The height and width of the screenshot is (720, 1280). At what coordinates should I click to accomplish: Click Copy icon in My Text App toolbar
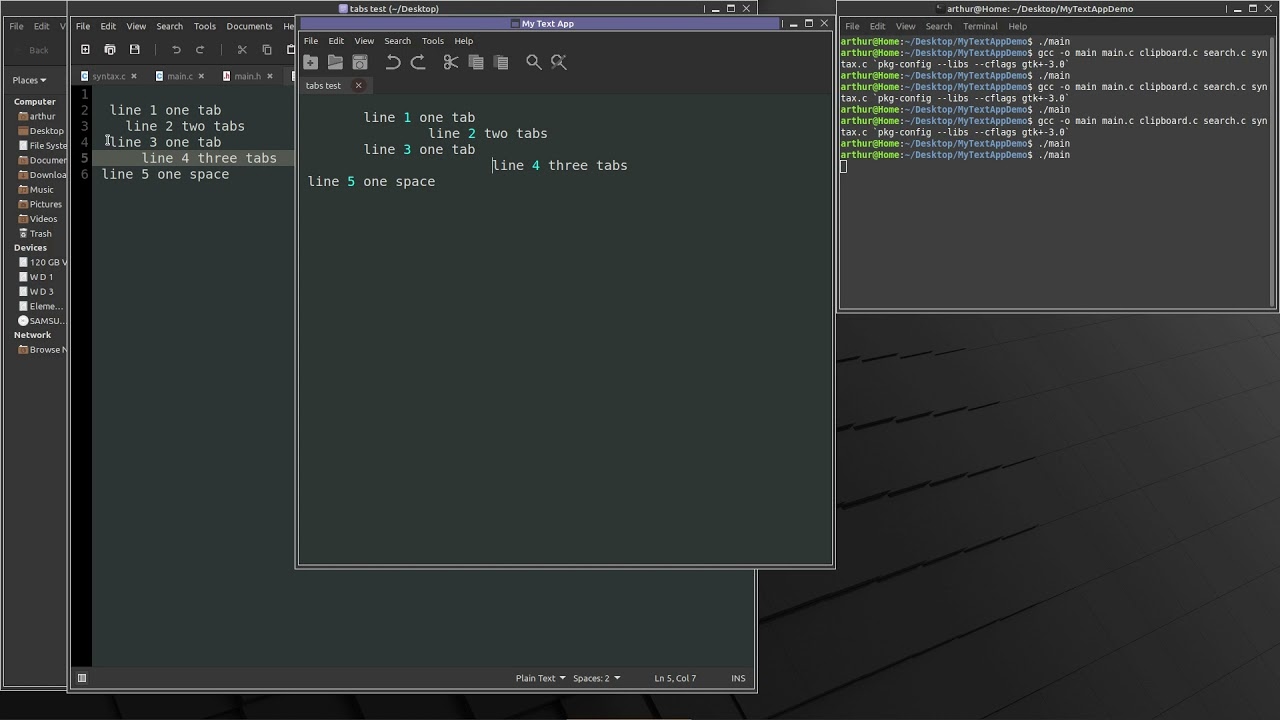tap(476, 62)
